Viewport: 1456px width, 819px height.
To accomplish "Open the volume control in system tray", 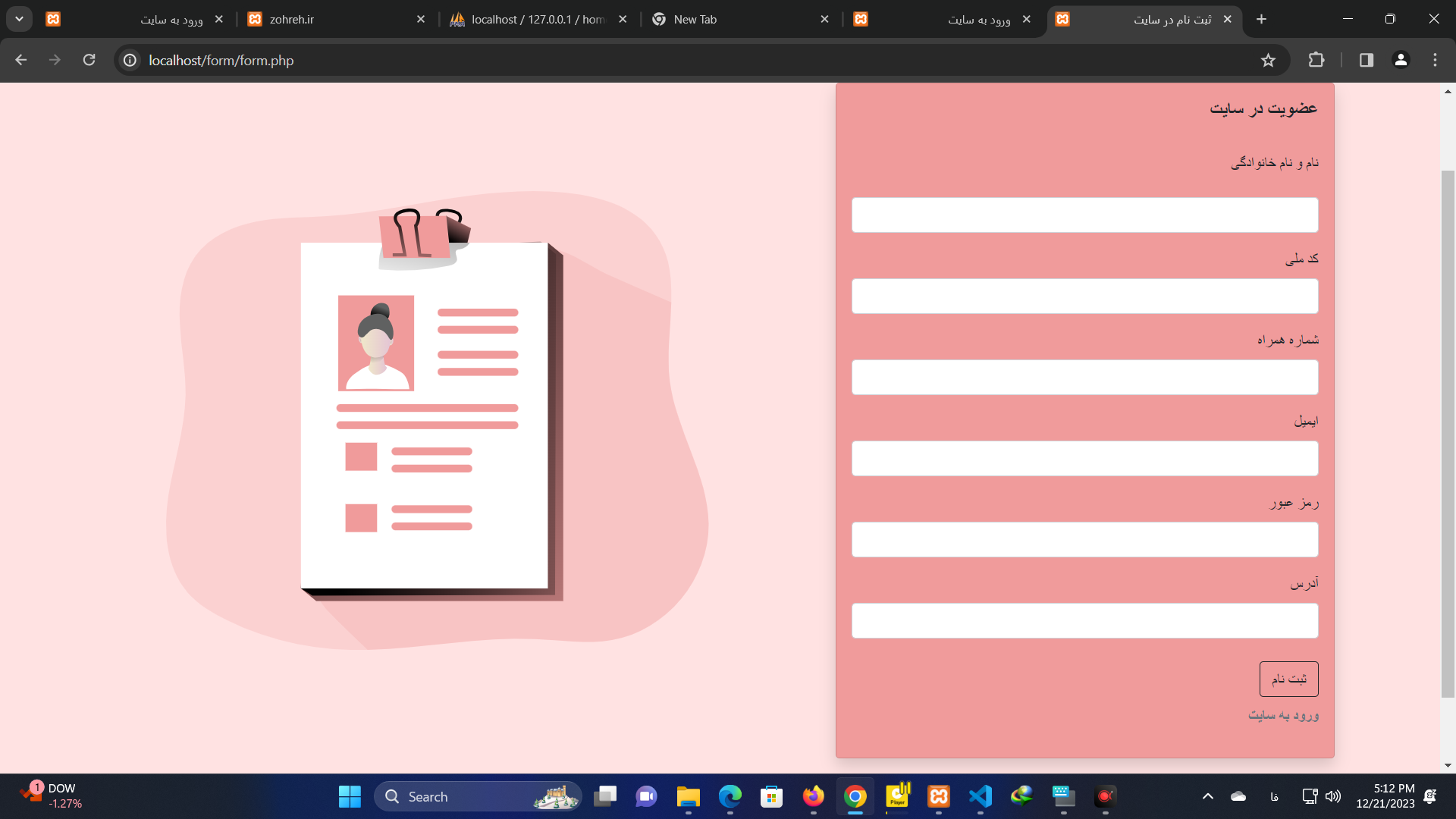I will pyautogui.click(x=1332, y=796).
